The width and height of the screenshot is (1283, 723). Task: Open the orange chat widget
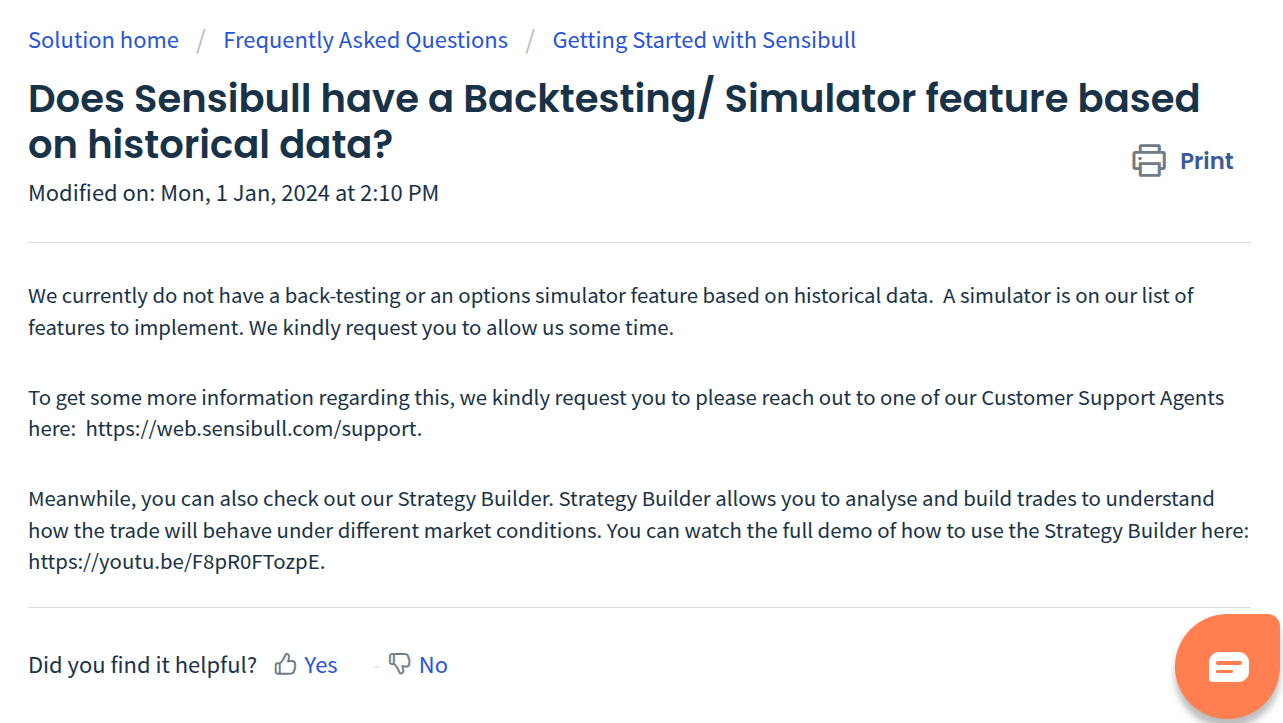point(1228,666)
